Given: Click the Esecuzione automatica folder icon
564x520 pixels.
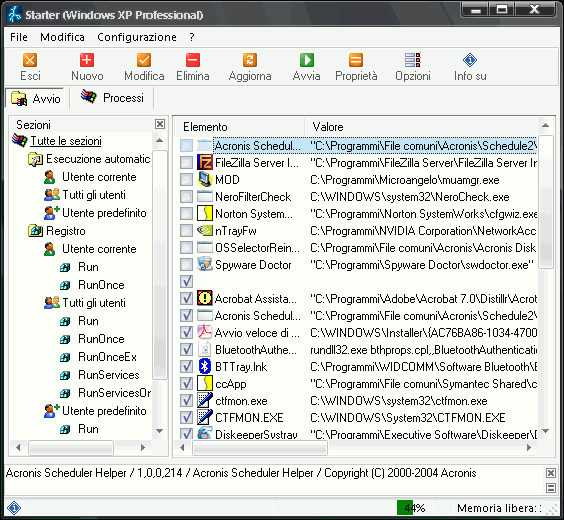Looking at the screenshot, I should [x=35, y=159].
